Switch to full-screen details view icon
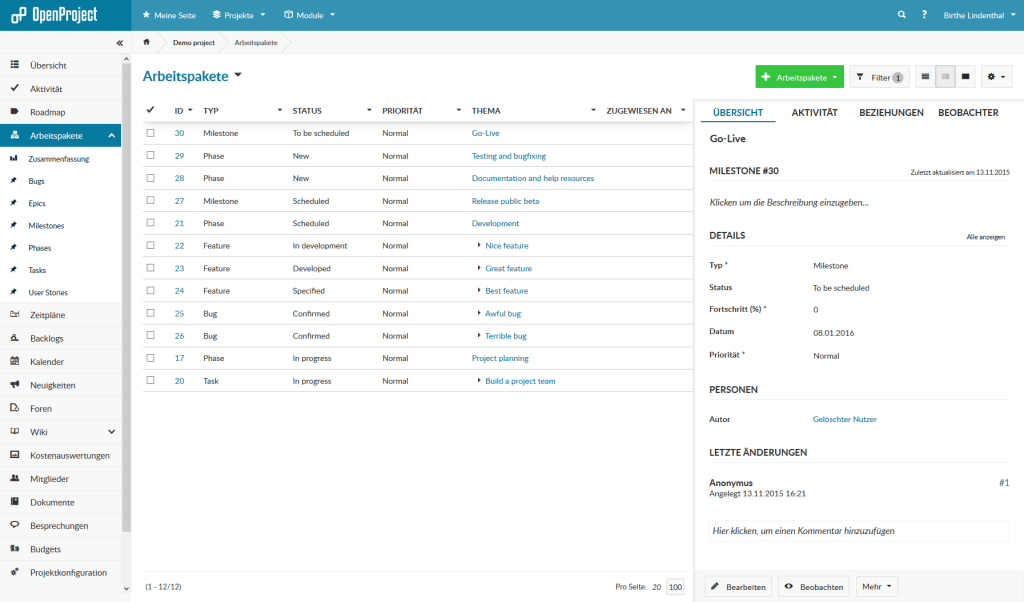The height and width of the screenshot is (602, 1024). (x=966, y=77)
